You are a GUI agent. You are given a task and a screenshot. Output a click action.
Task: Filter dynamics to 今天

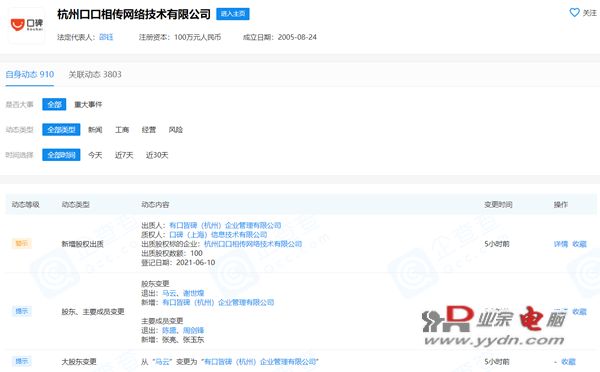(x=95, y=155)
